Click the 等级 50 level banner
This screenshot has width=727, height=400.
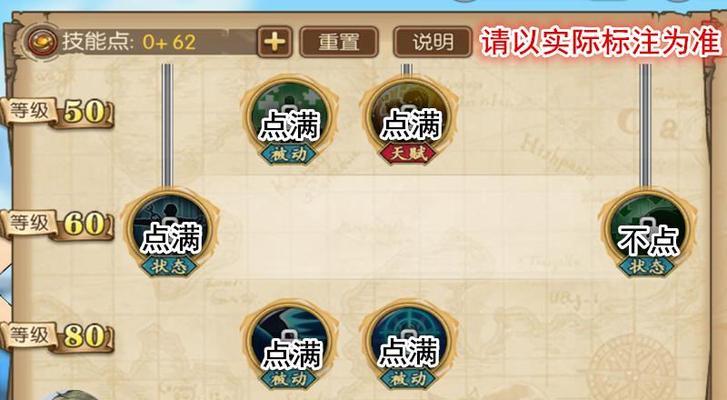point(57,112)
